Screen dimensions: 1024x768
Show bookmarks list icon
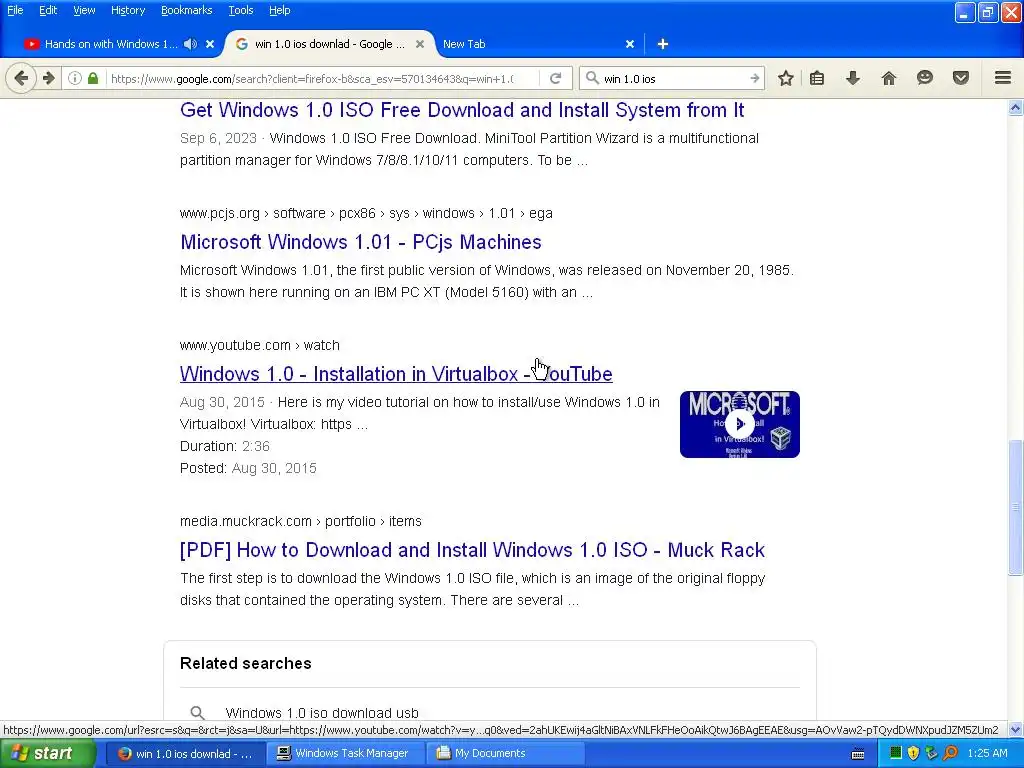coord(817,78)
